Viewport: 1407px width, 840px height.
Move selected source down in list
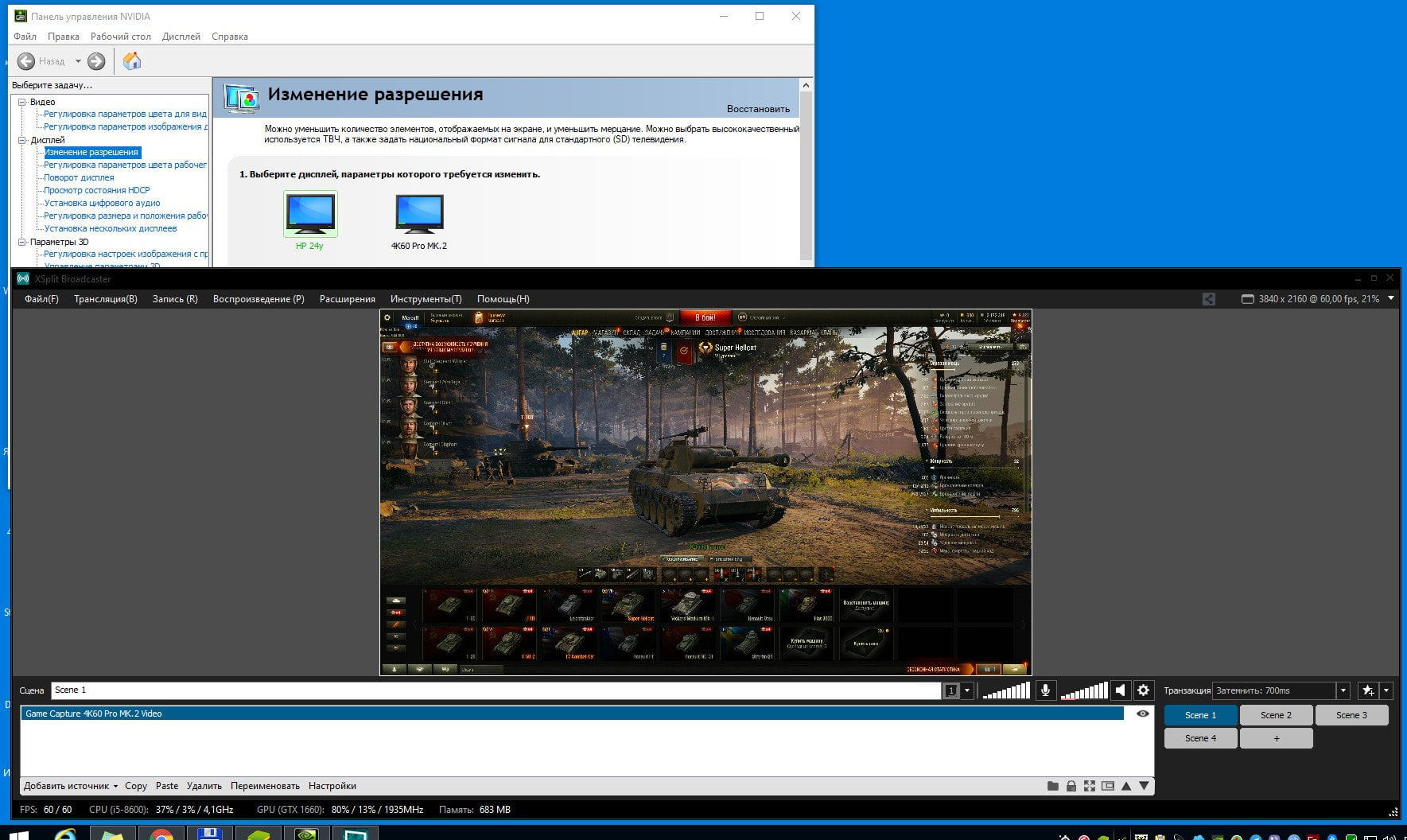(1144, 786)
